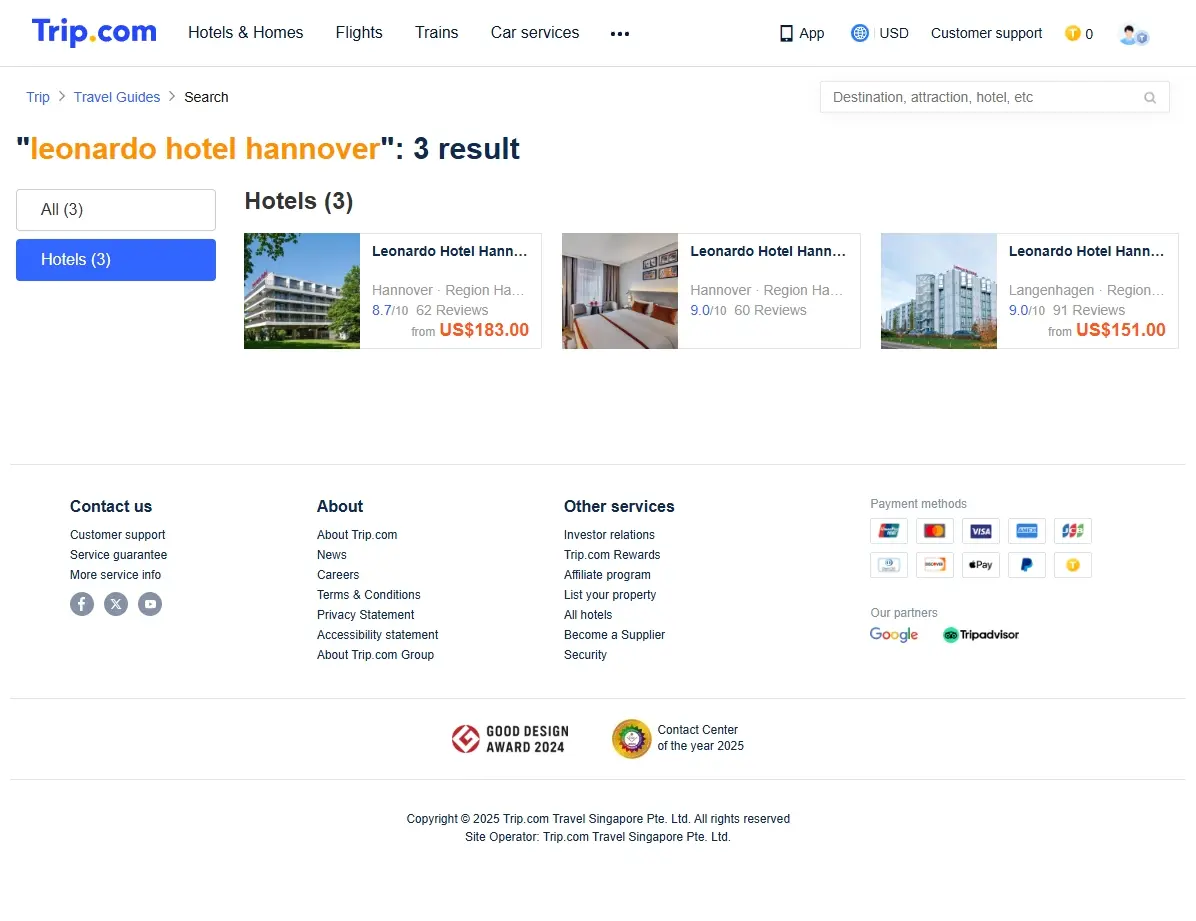The image size is (1196, 921).
Task: Open Become a Supplier footer link
Action: tap(614, 635)
